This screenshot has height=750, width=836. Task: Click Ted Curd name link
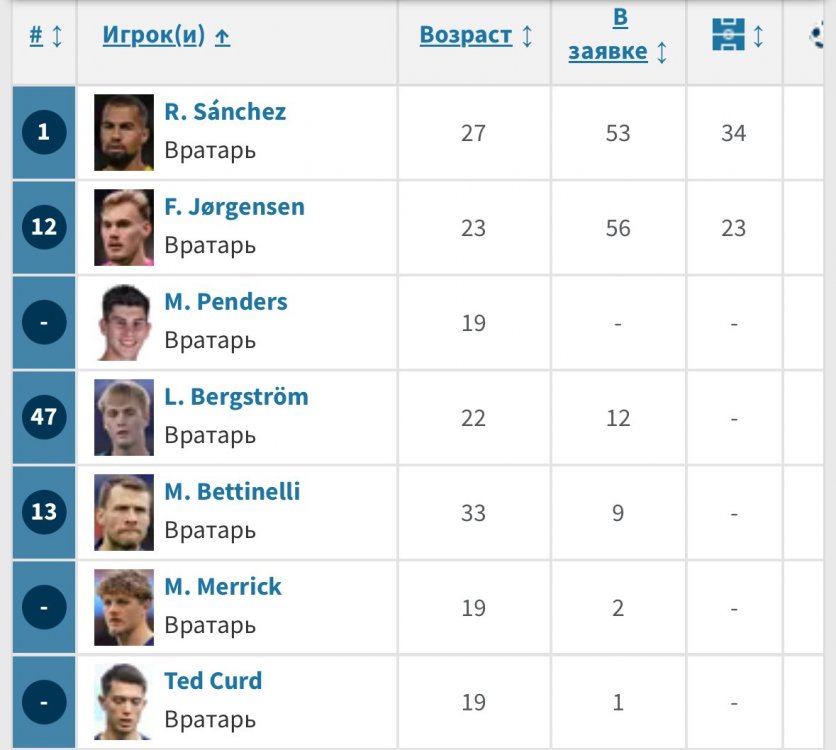[213, 682]
